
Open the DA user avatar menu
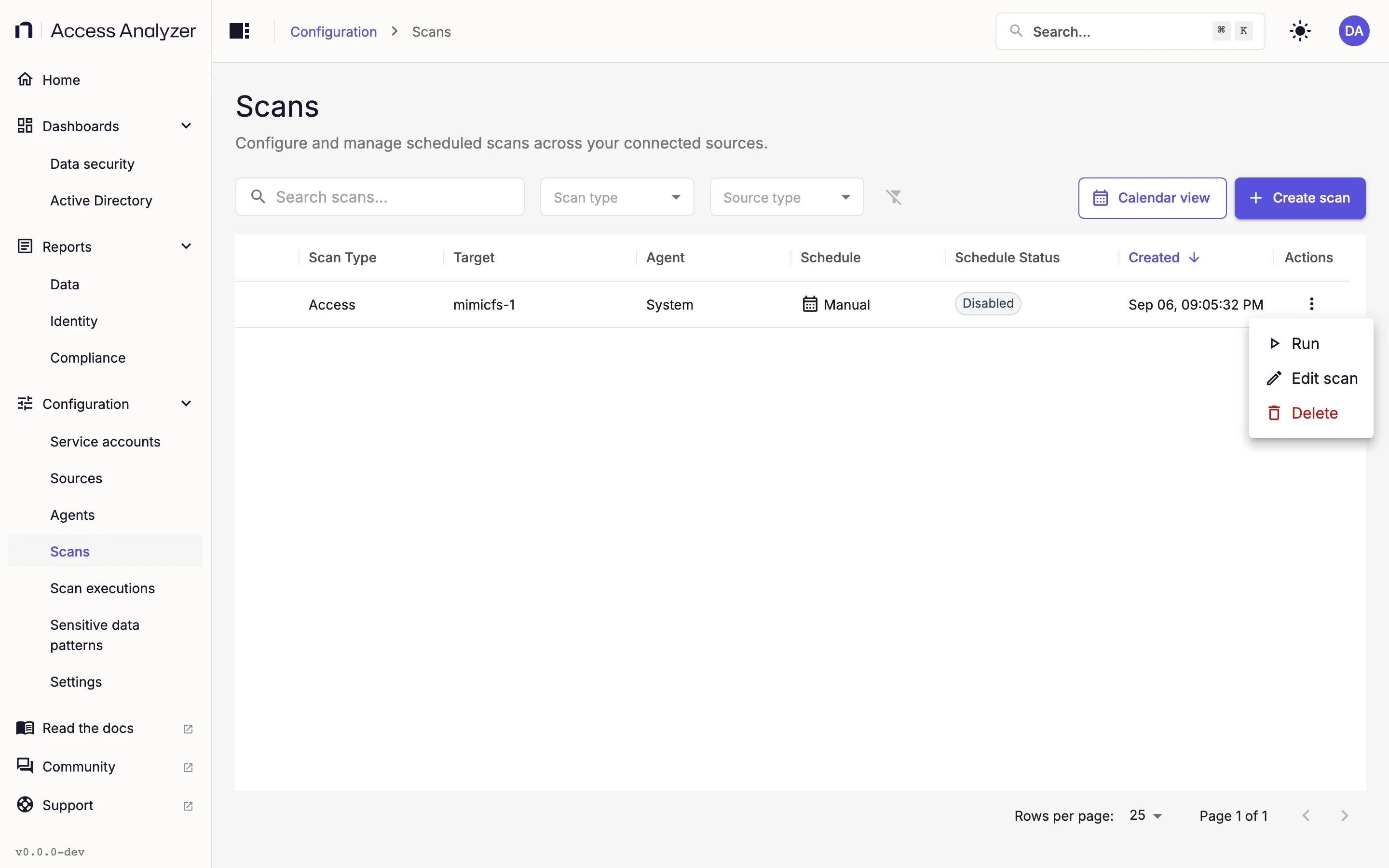point(1353,31)
